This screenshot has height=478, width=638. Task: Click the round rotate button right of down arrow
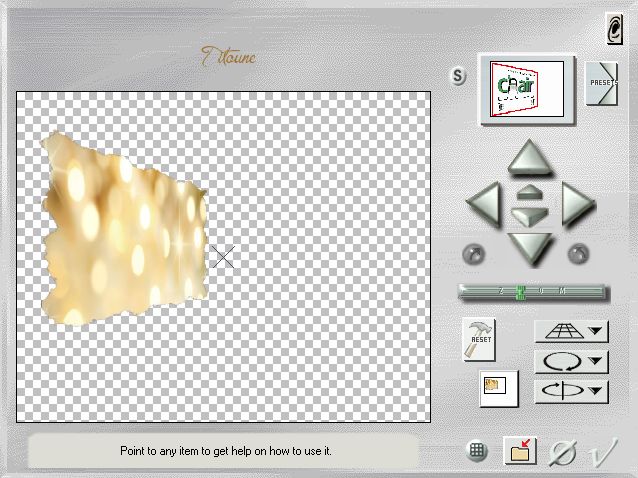[578, 254]
